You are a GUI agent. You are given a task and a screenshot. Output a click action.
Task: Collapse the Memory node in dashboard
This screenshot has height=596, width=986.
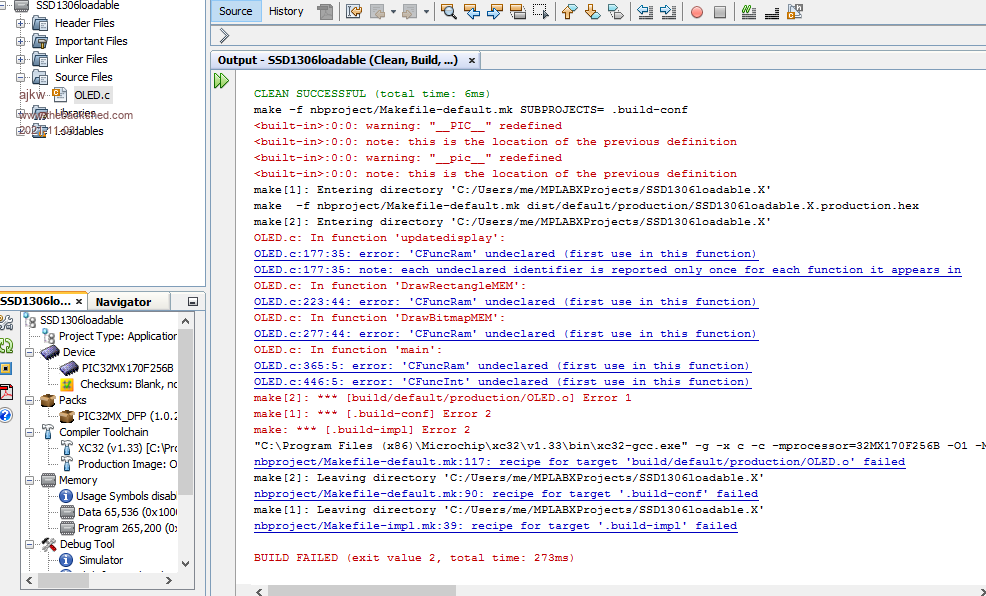point(30,480)
